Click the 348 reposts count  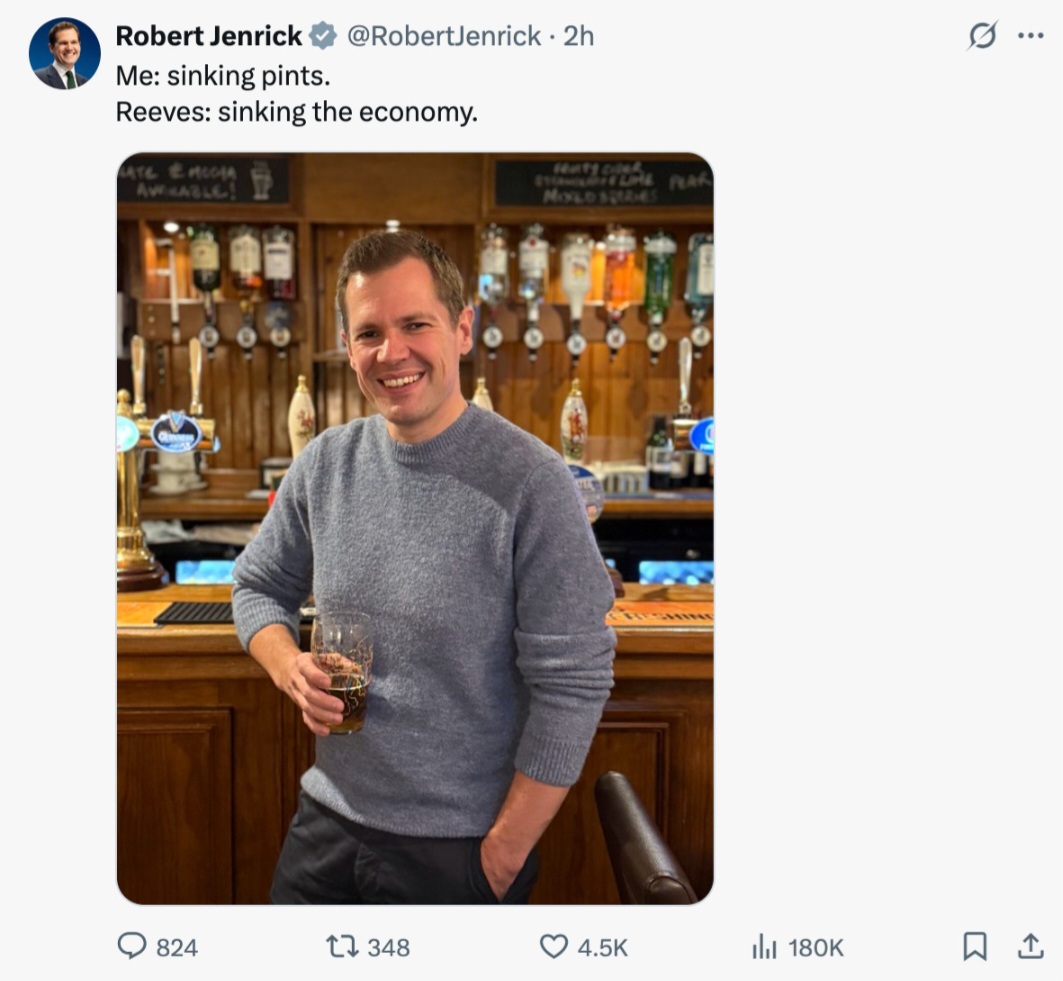coord(389,947)
